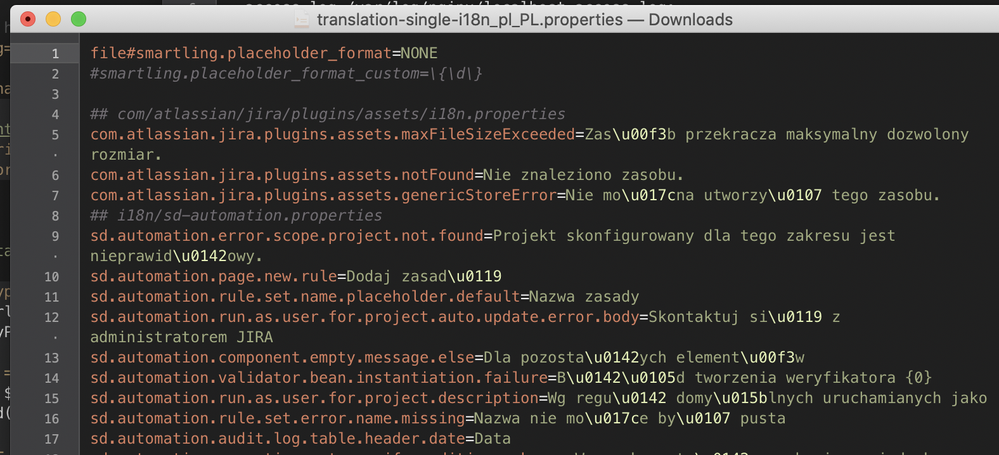Select line number 4 in the gutter

click(55, 115)
